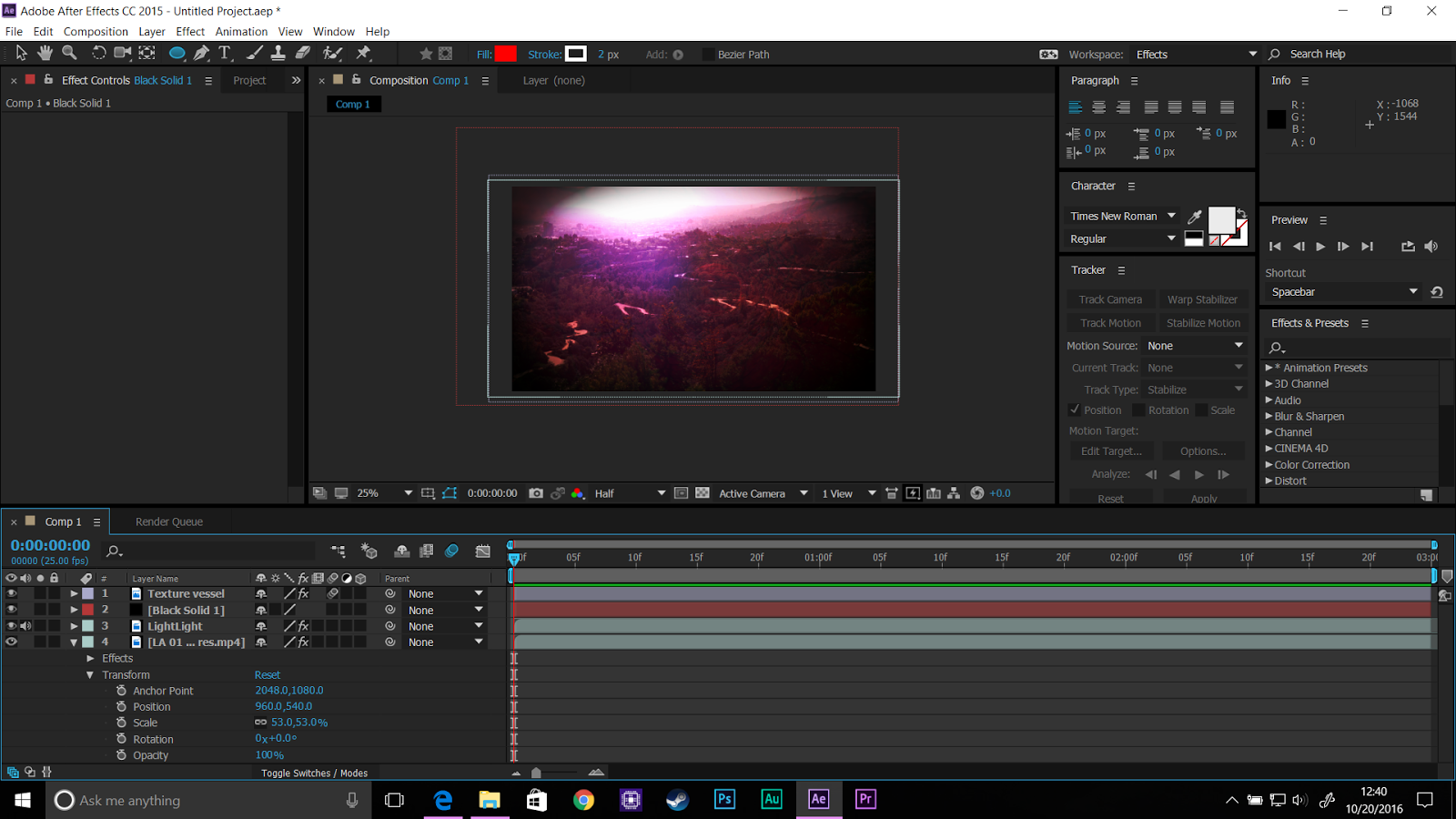This screenshot has width=1456, height=819.
Task: Mute audio on the LightLight layer
Action: pyautogui.click(x=25, y=626)
